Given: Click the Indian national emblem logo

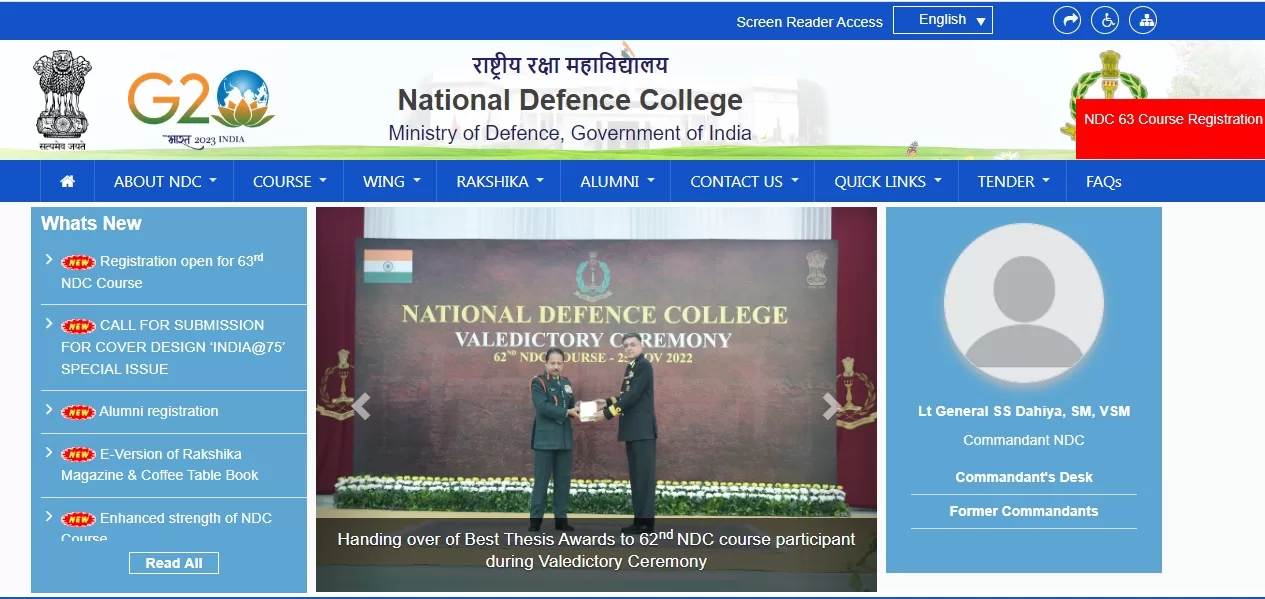Looking at the screenshot, I should click(x=62, y=100).
